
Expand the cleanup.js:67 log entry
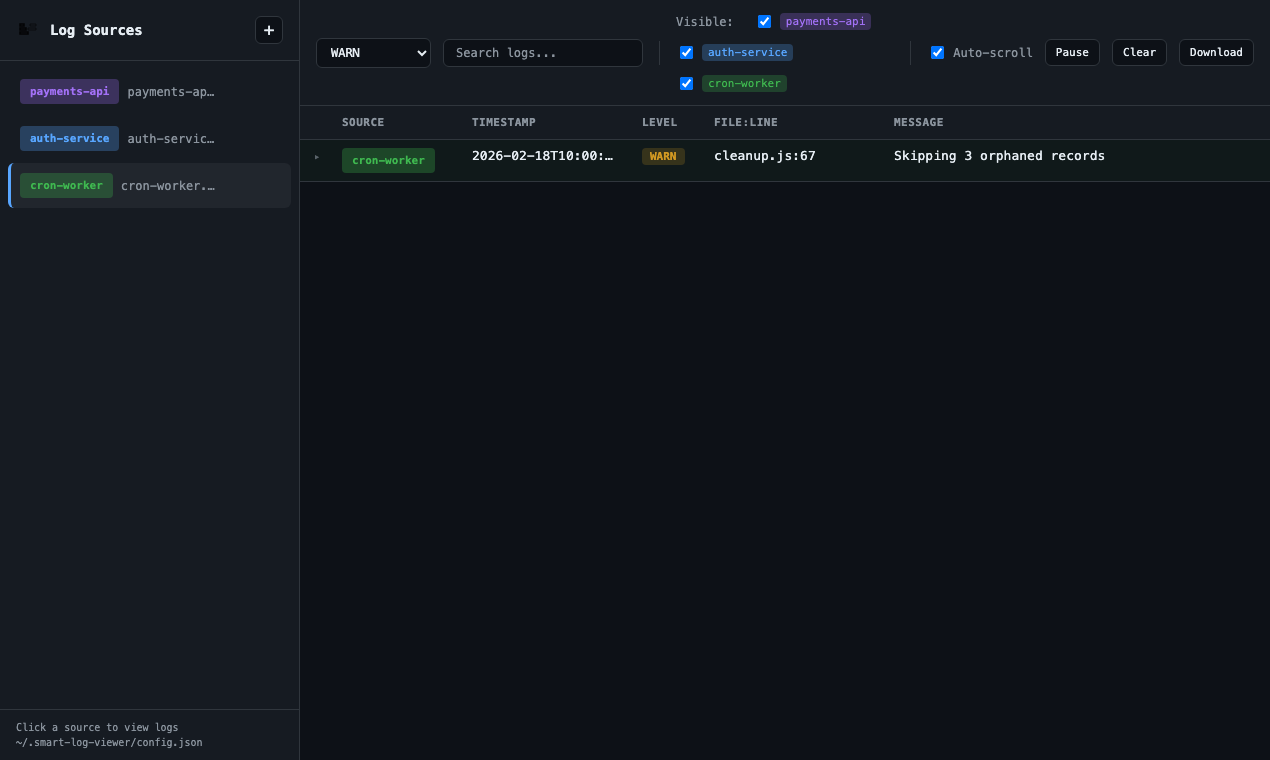pos(317,157)
